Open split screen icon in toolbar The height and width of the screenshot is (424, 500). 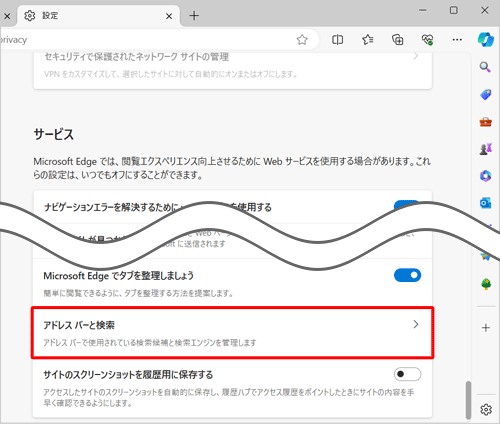(x=337, y=40)
